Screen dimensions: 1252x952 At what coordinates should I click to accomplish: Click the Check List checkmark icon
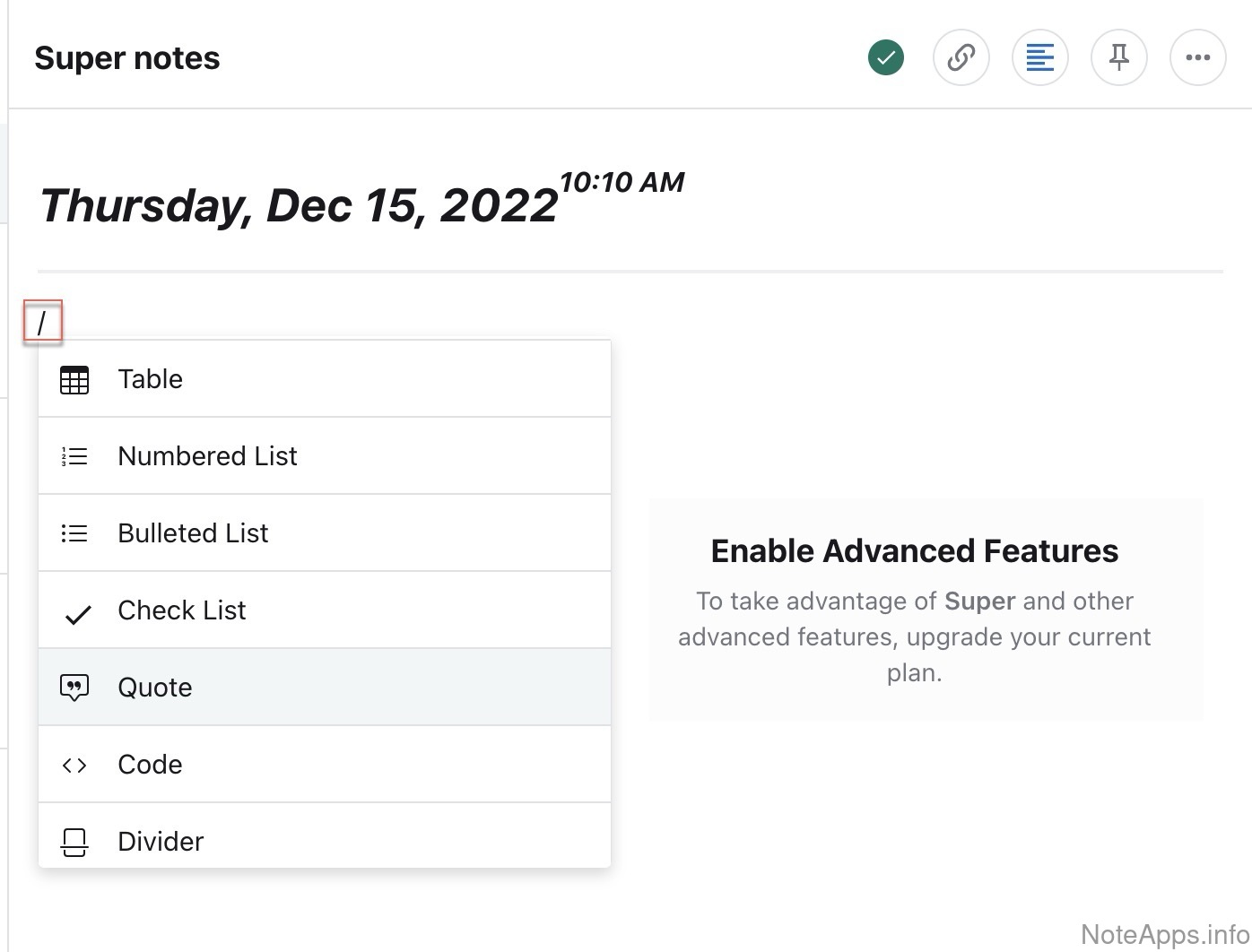78,614
